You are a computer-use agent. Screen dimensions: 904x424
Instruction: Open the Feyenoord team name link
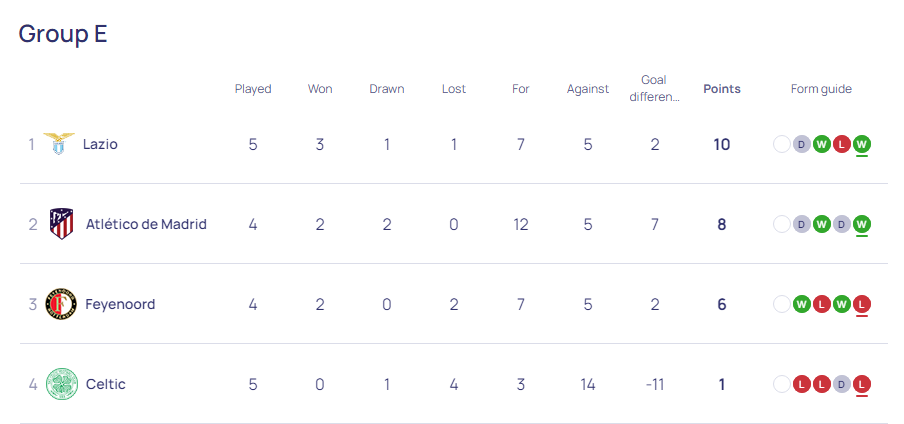[x=120, y=304]
